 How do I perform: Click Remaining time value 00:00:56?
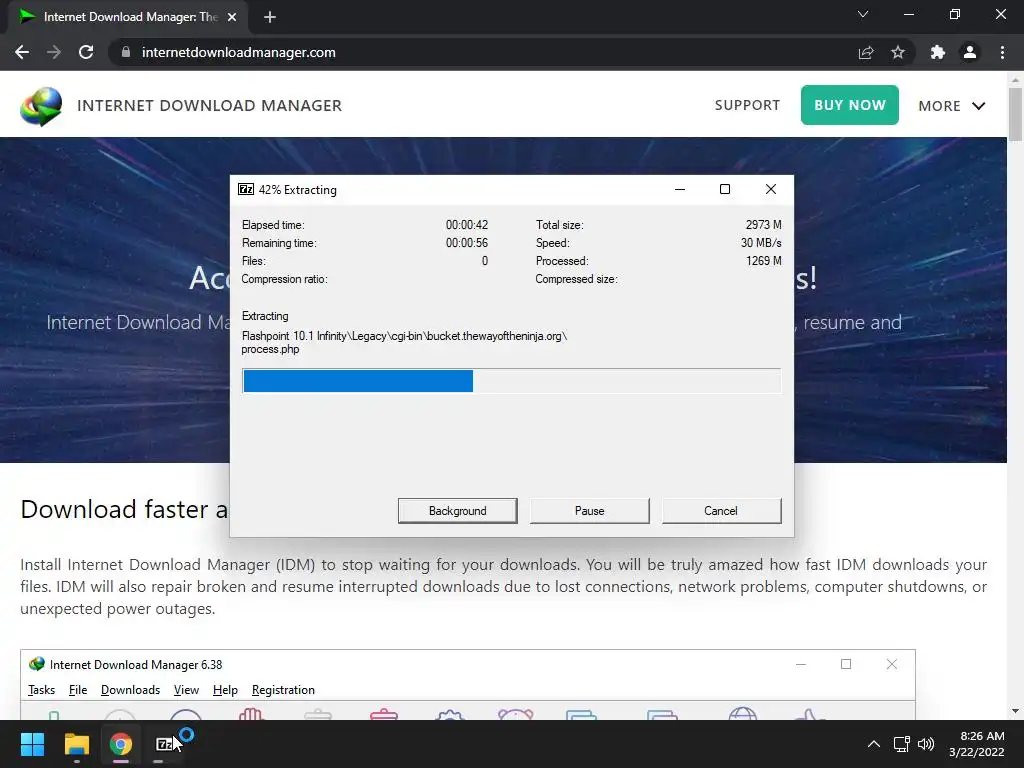pos(467,243)
